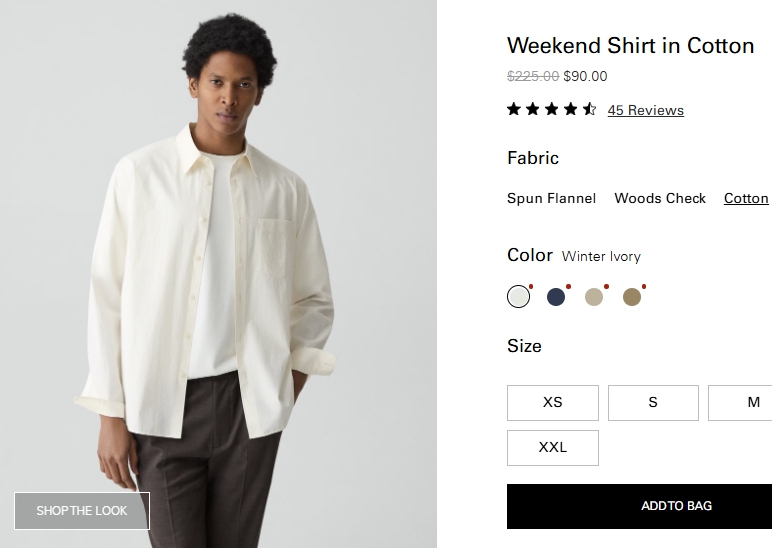Click the Weekend Shirt in Cotton title
Image resolution: width=772 pixels, height=550 pixels.
click(x=630, y=46)
